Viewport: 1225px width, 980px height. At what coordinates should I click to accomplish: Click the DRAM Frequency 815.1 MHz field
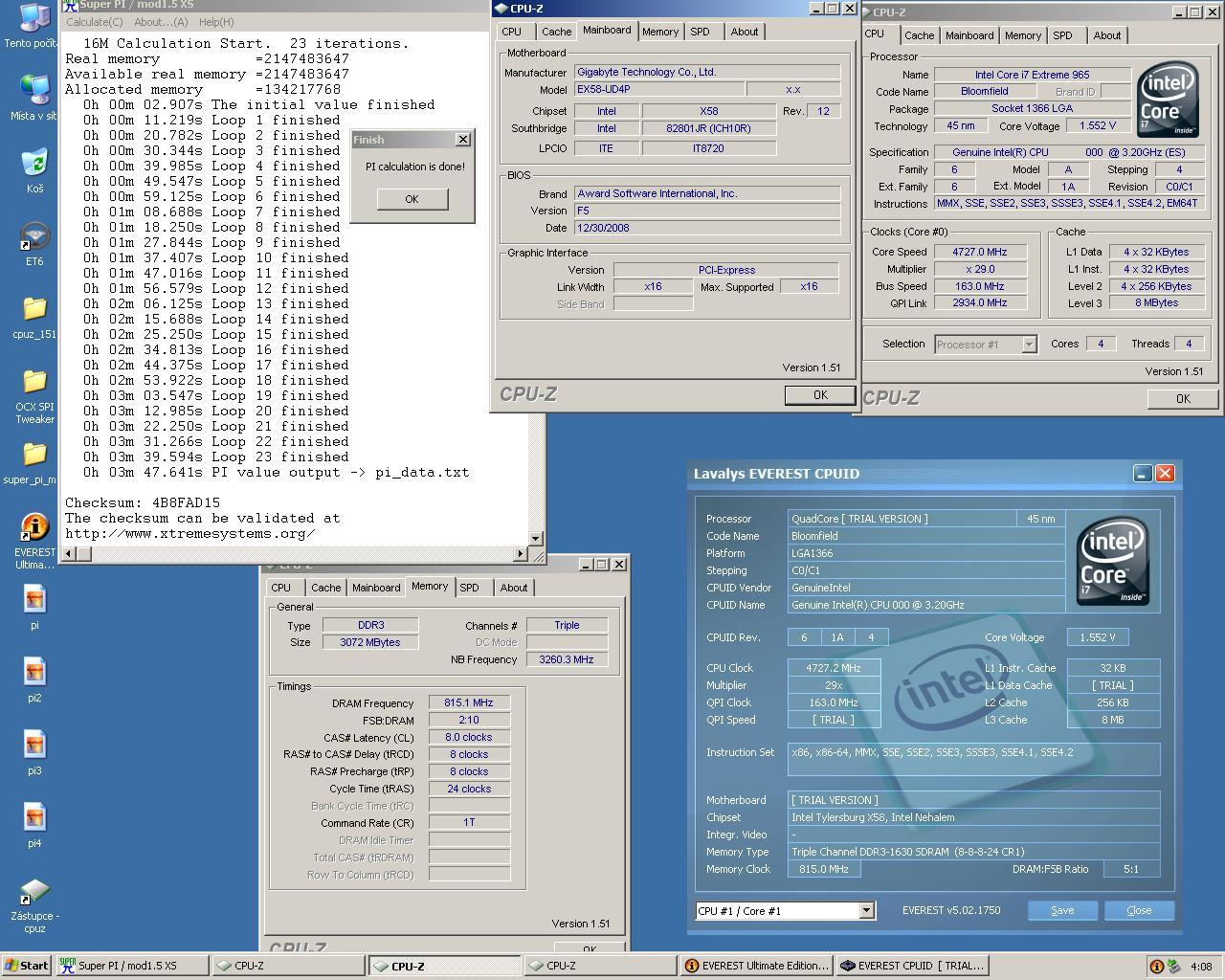(469, 702)
